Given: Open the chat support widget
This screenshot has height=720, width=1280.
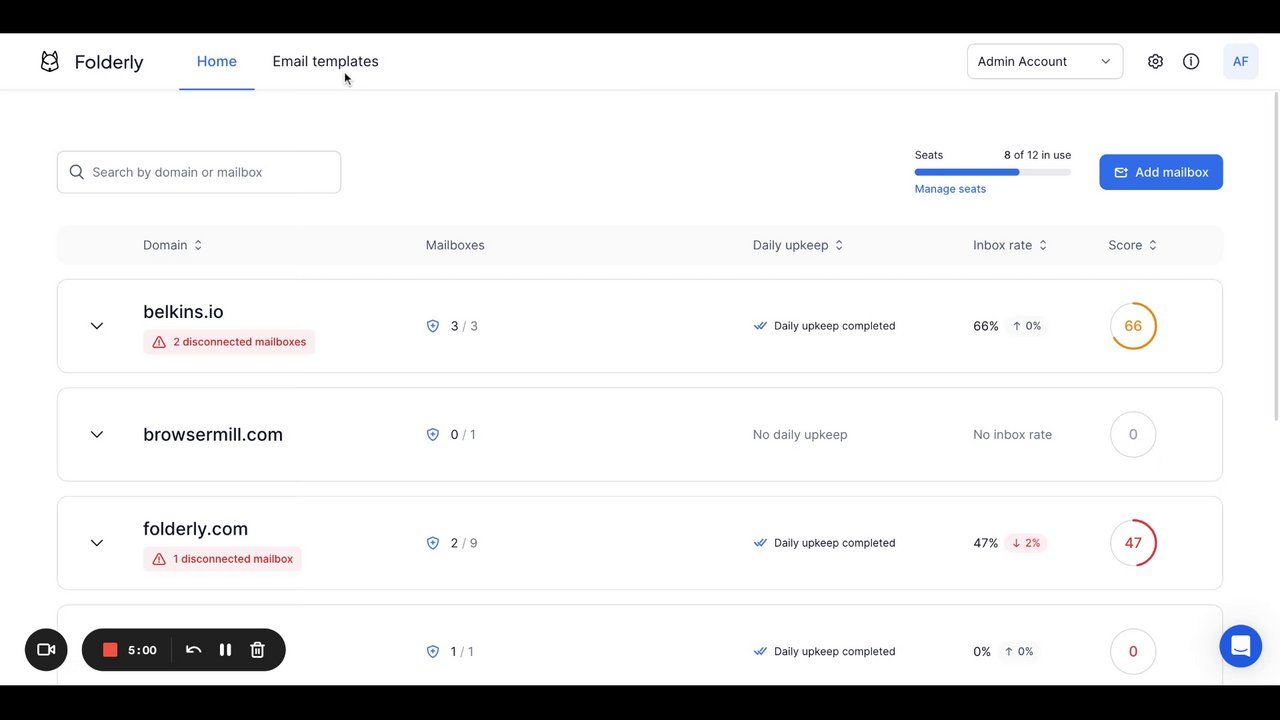Looking at the screenshot, I should pos(1240,646).
